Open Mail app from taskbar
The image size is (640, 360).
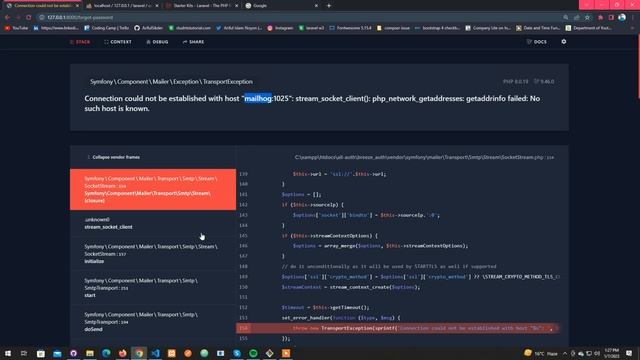click(57, 353)
